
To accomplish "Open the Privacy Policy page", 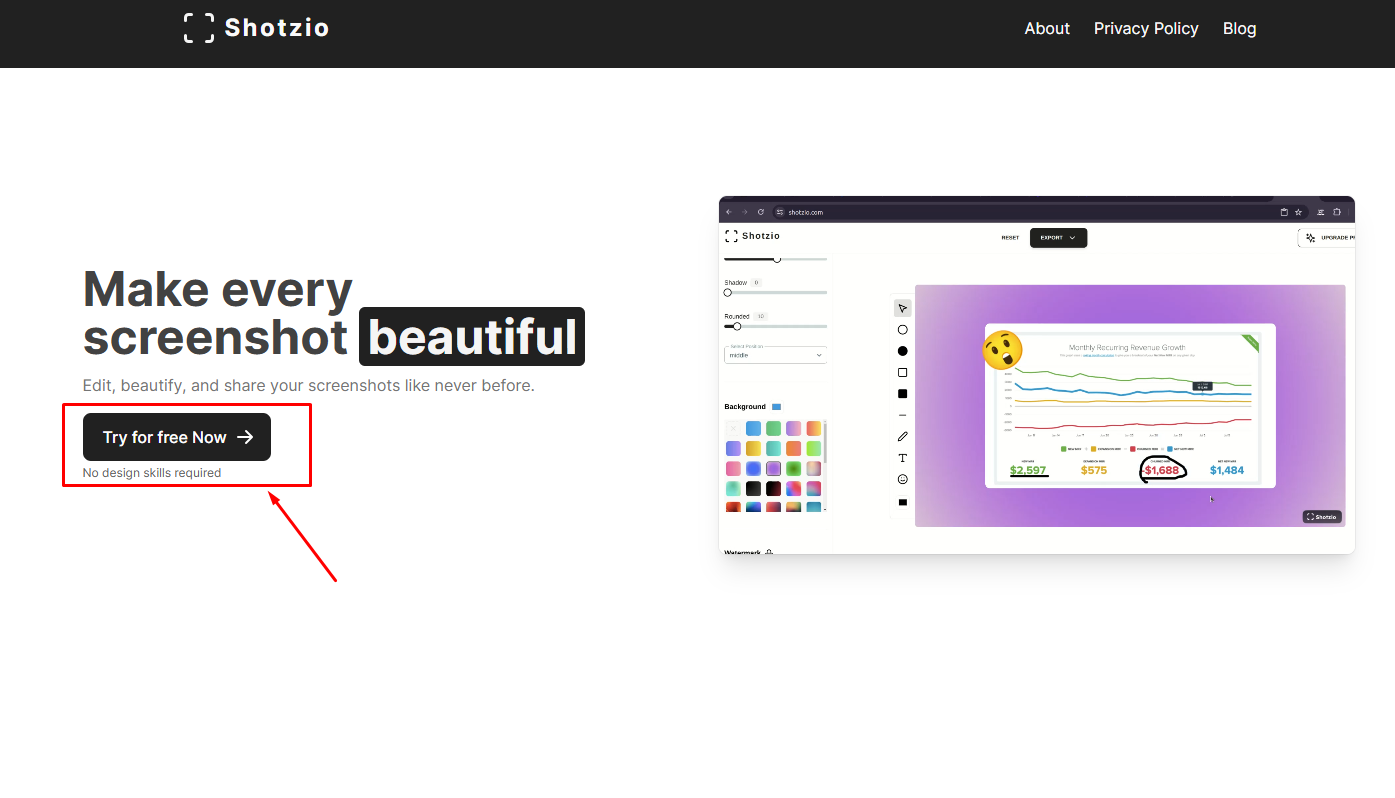I will click(1146, 28).
